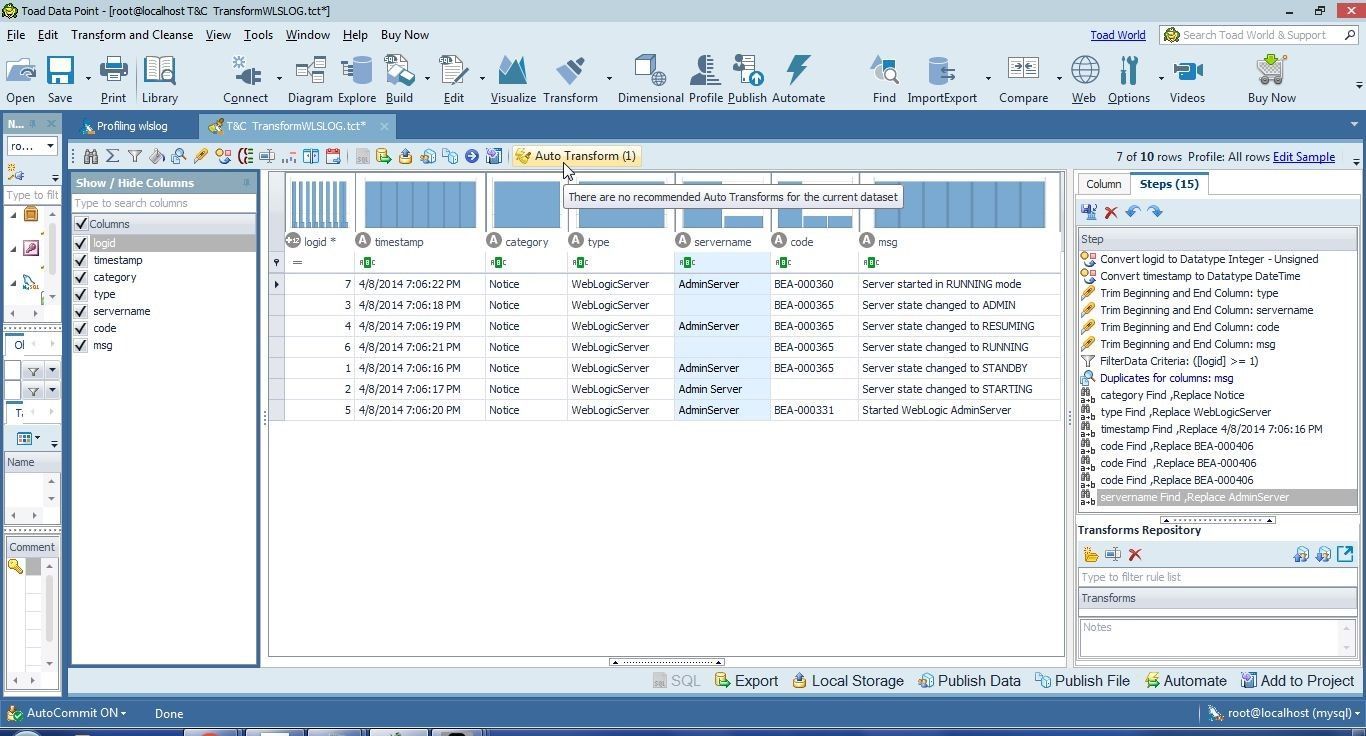Open the Compare toolbar dropdown arrow
Screen dimensions: 1366x736
tap(1059, 78)
